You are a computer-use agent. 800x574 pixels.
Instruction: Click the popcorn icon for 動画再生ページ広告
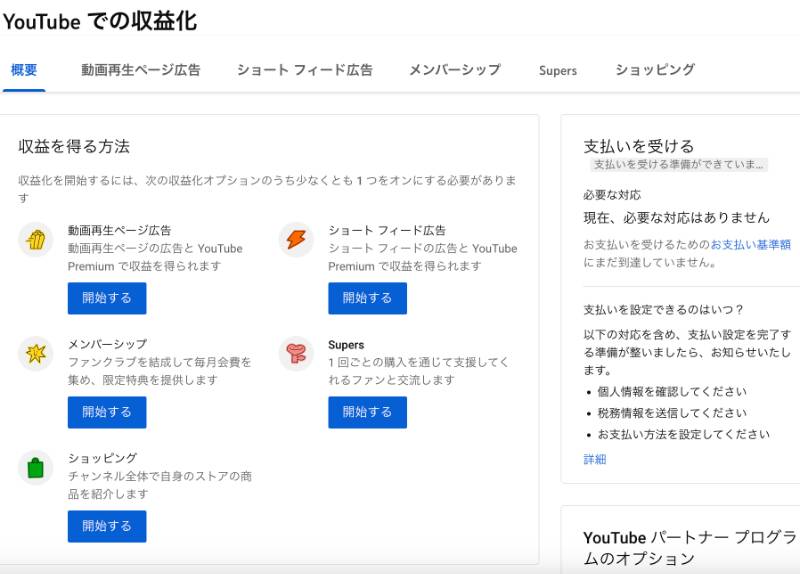[x=36, y=239]
